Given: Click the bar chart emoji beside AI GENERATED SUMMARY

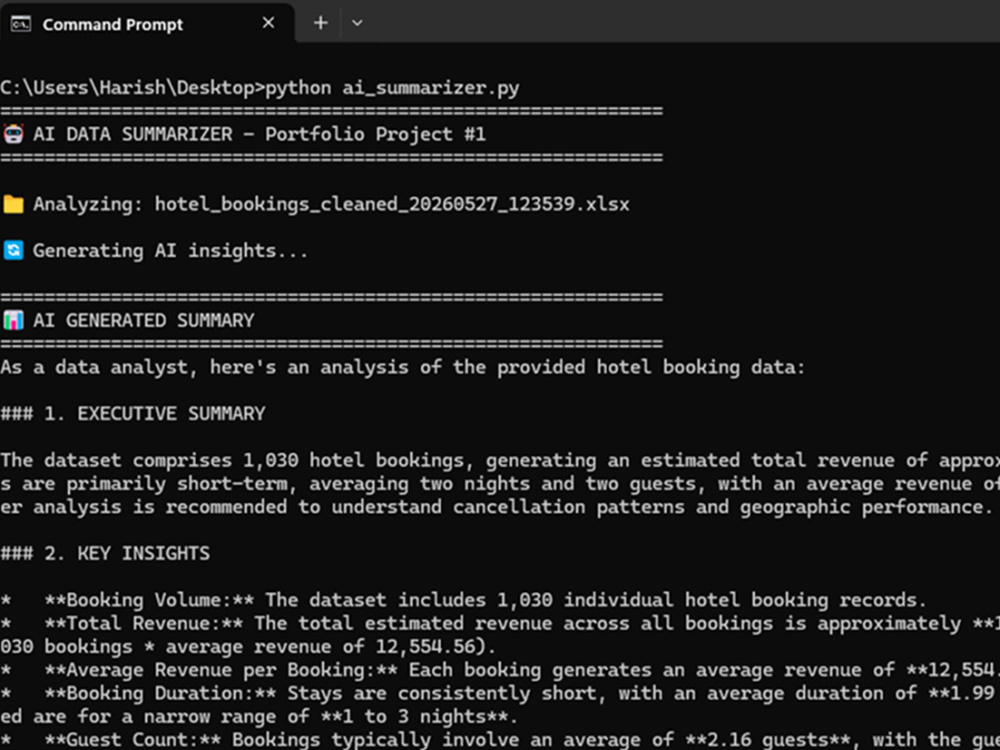Looking at the screenshot, I should tap(13, 320).
